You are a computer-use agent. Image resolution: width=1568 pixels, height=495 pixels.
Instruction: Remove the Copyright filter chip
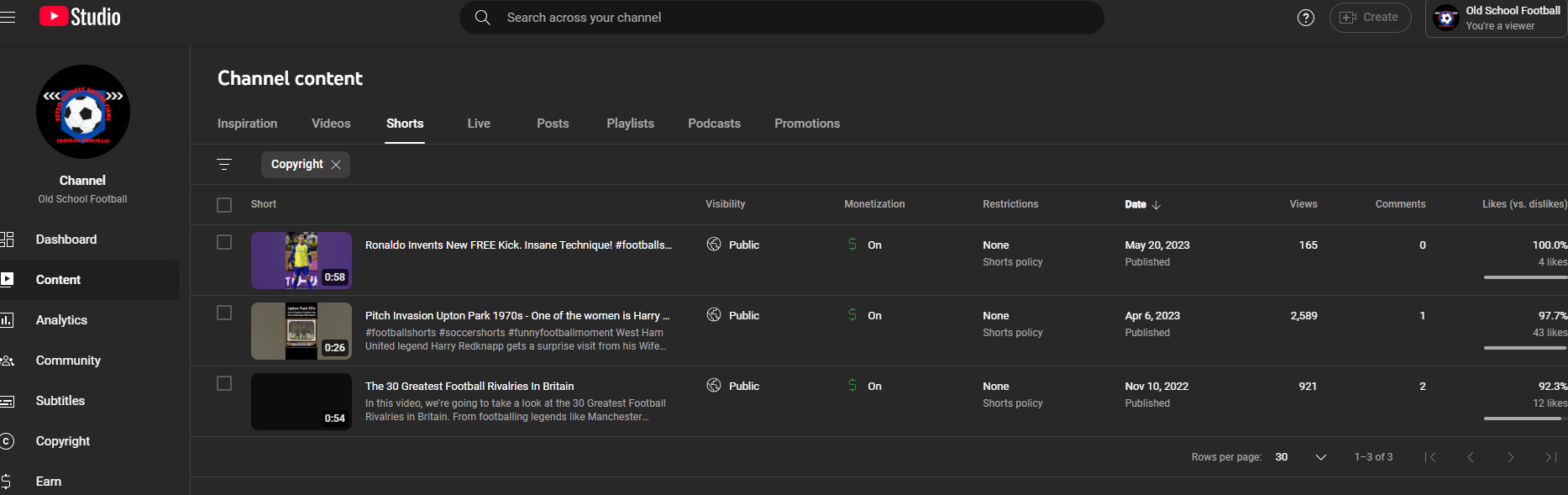pos(336,165)
